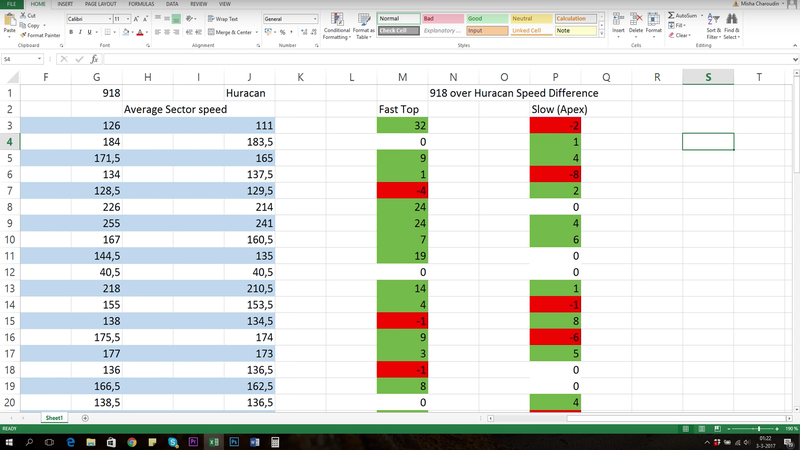Open Photoshop from the taskbar
The image size is (800, 450).
234,442
